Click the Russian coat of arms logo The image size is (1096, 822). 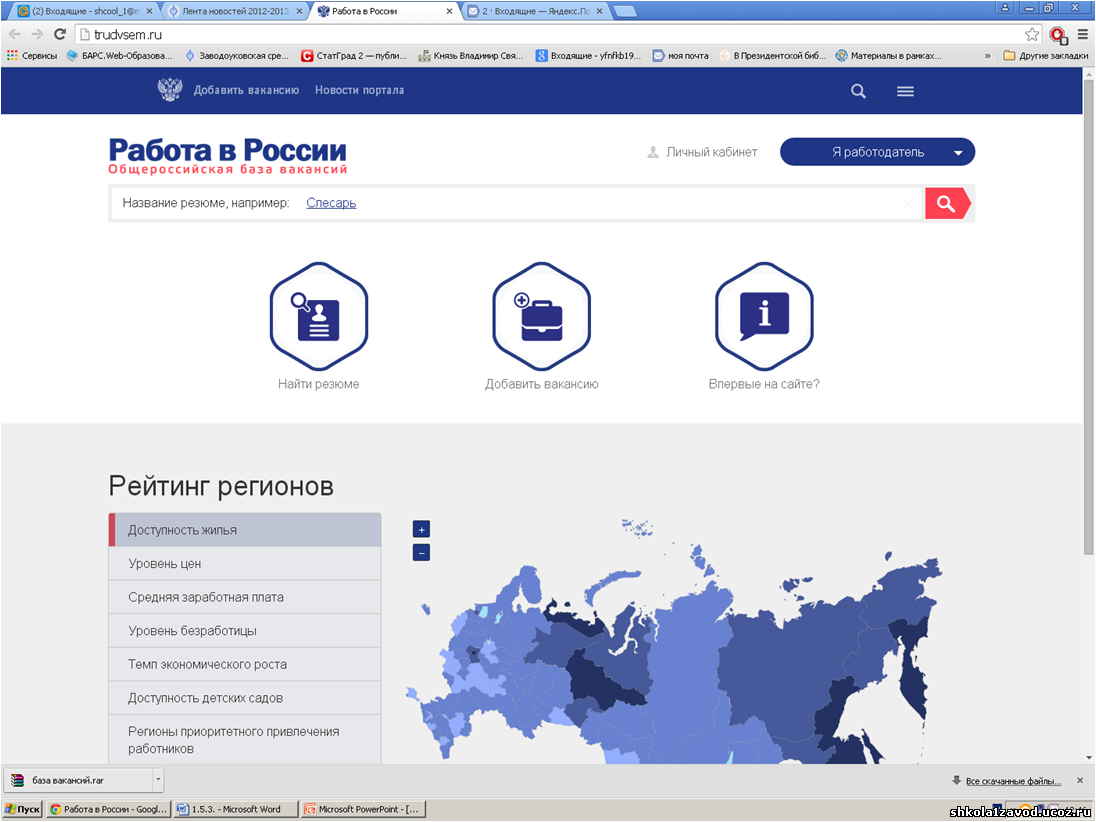click(x=170, y=90)
